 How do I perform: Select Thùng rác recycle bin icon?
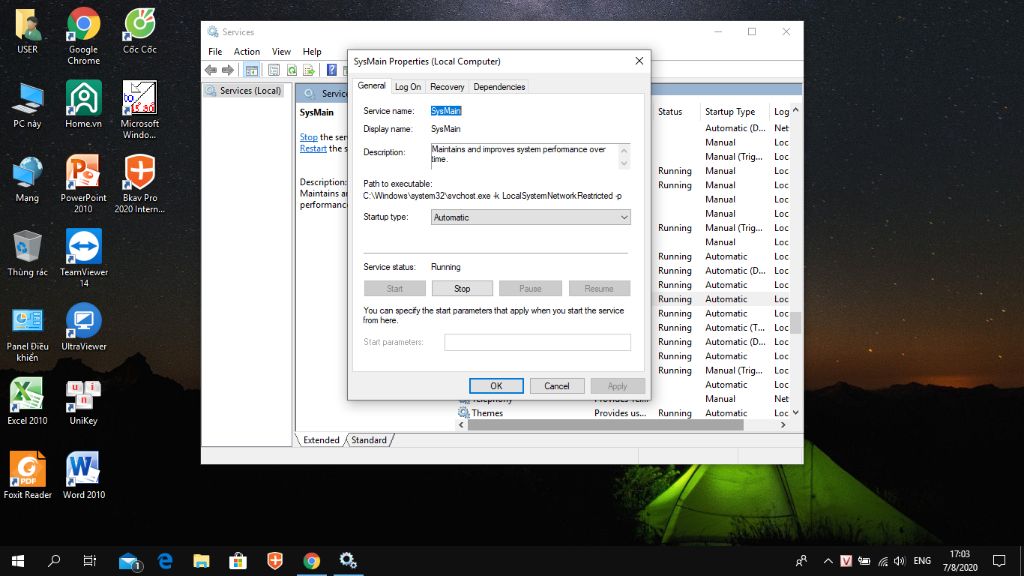pyautogui.click(x=27, y=253)
